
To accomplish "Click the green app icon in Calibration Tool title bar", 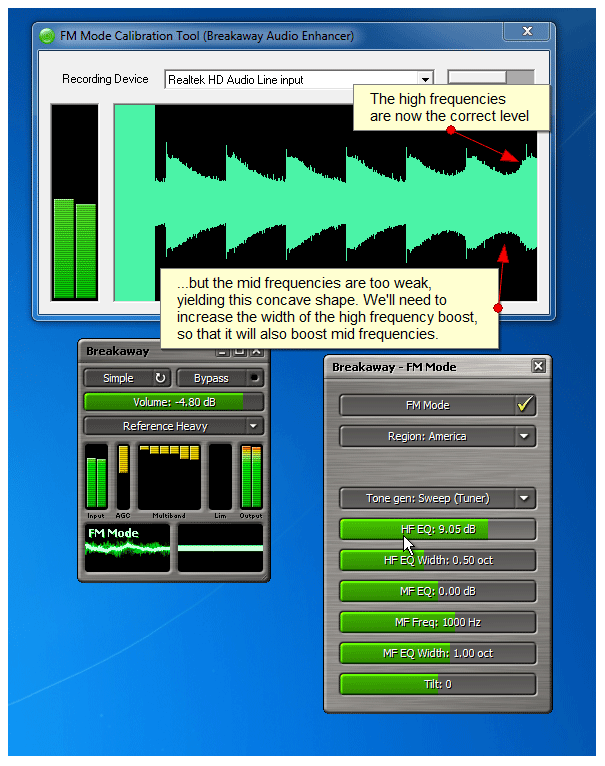I will tap(47, 36).
